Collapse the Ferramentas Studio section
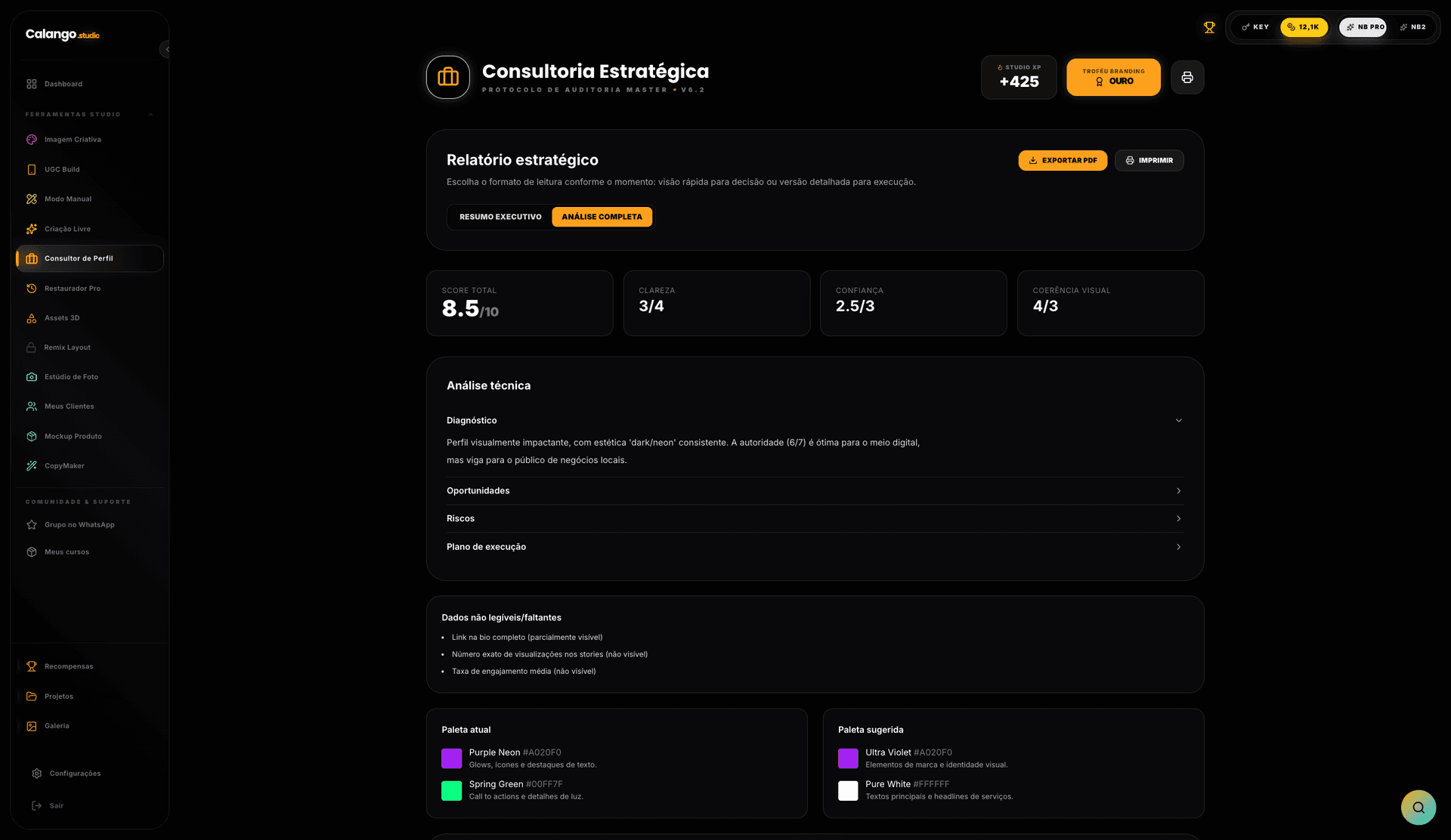1451x840 pixels. pos(150,115)
